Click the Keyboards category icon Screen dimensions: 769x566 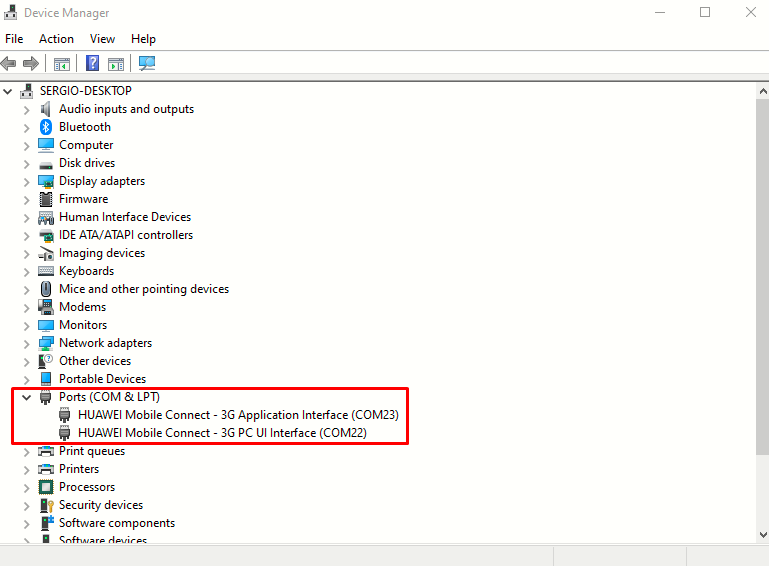[x=46, y=271]
